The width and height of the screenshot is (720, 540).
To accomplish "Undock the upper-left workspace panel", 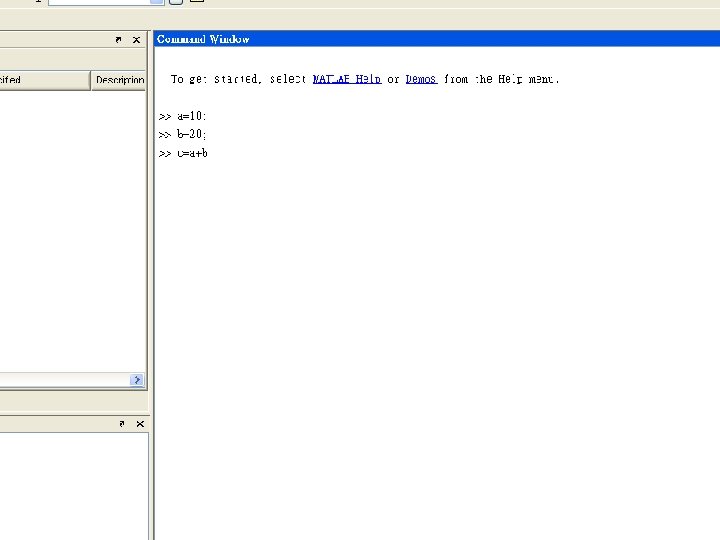I will [x=118, y=40].
